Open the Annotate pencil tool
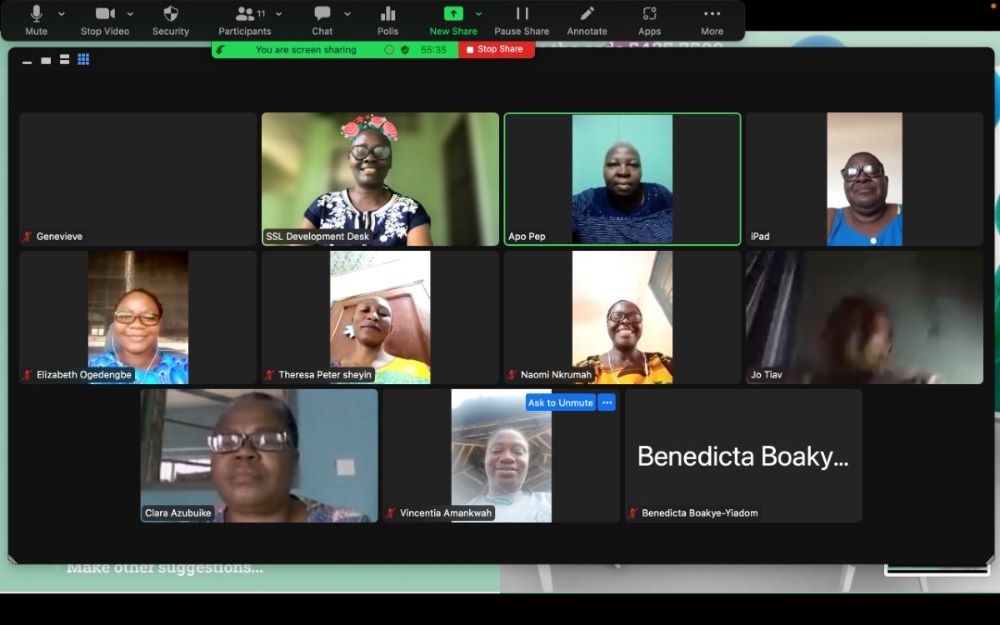This screenshot has width=1000, height=625. [587, 14]
